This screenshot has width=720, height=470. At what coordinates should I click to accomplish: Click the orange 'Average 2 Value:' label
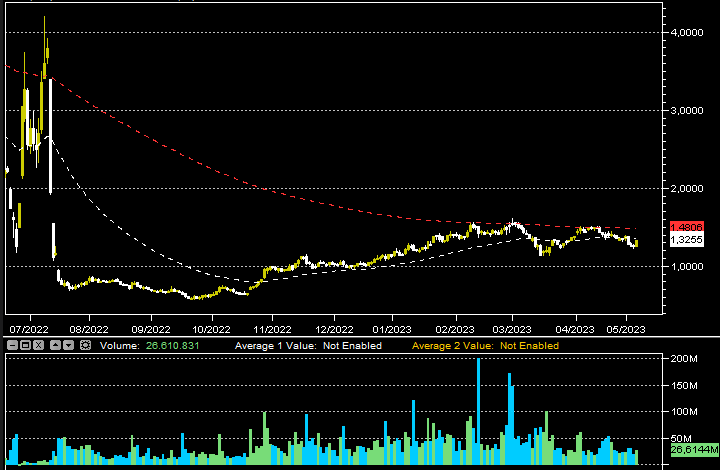click(x=453, y=346)
